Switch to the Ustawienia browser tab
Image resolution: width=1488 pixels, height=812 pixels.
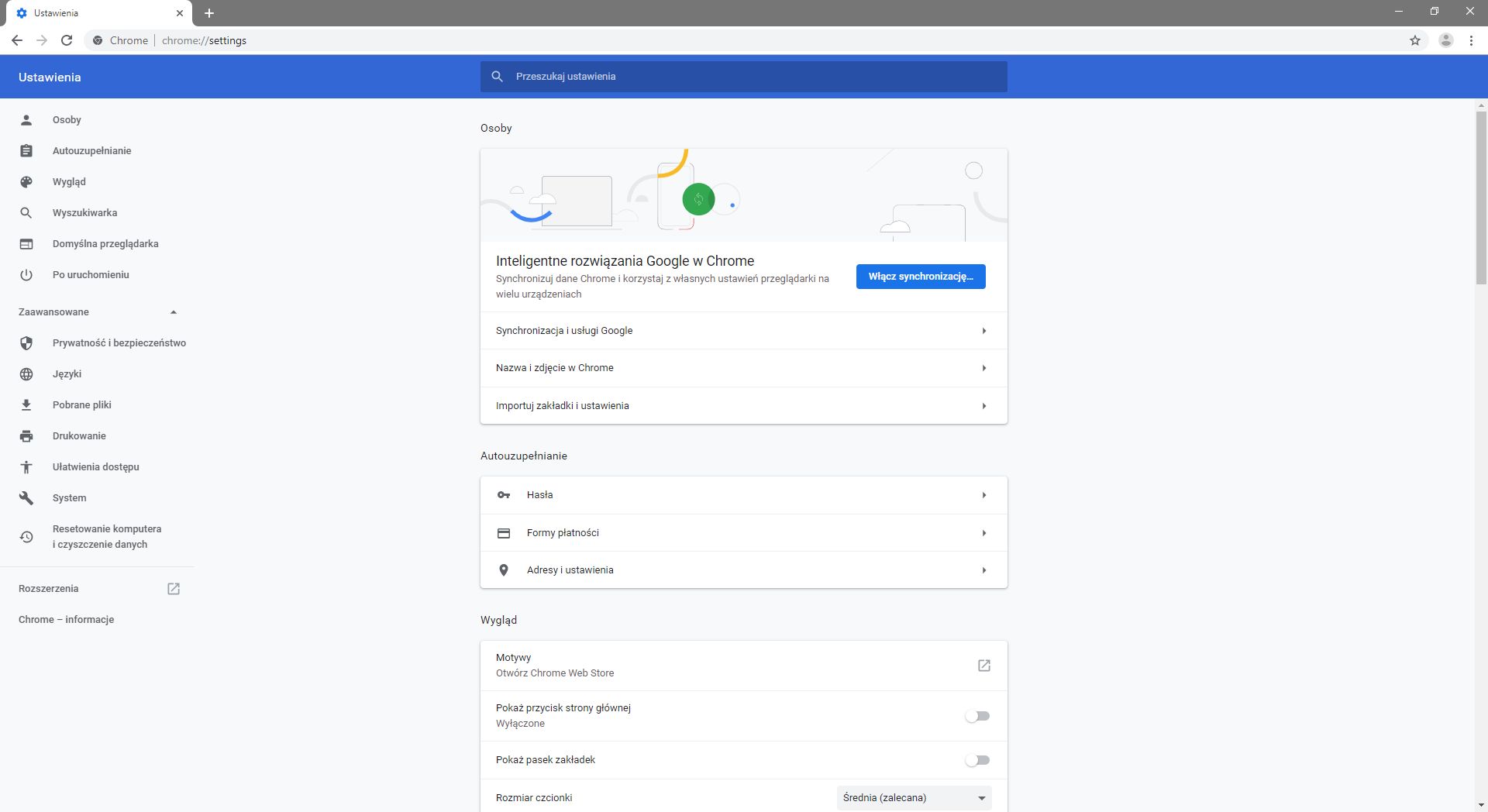point(93,12)
